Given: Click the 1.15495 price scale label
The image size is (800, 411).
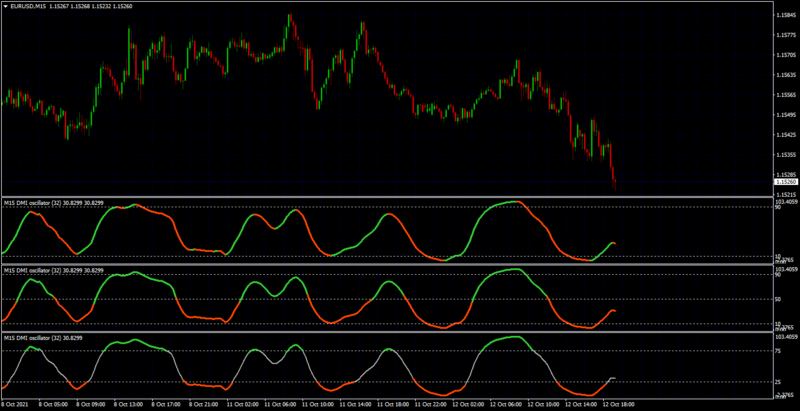Looking at the screenshot, I should click(x=784, y=115).
